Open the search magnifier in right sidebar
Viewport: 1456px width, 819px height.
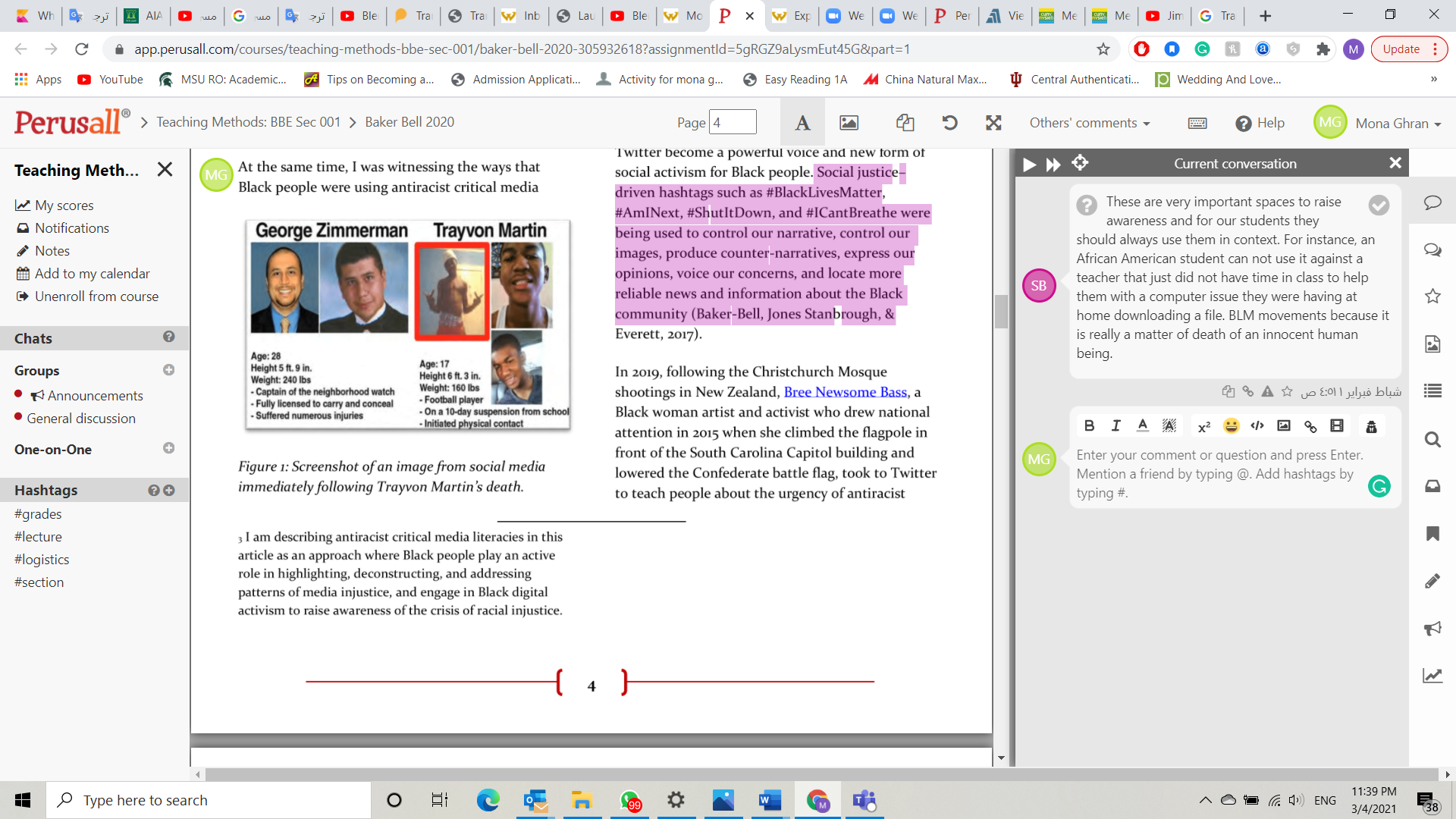point(1432,439)
